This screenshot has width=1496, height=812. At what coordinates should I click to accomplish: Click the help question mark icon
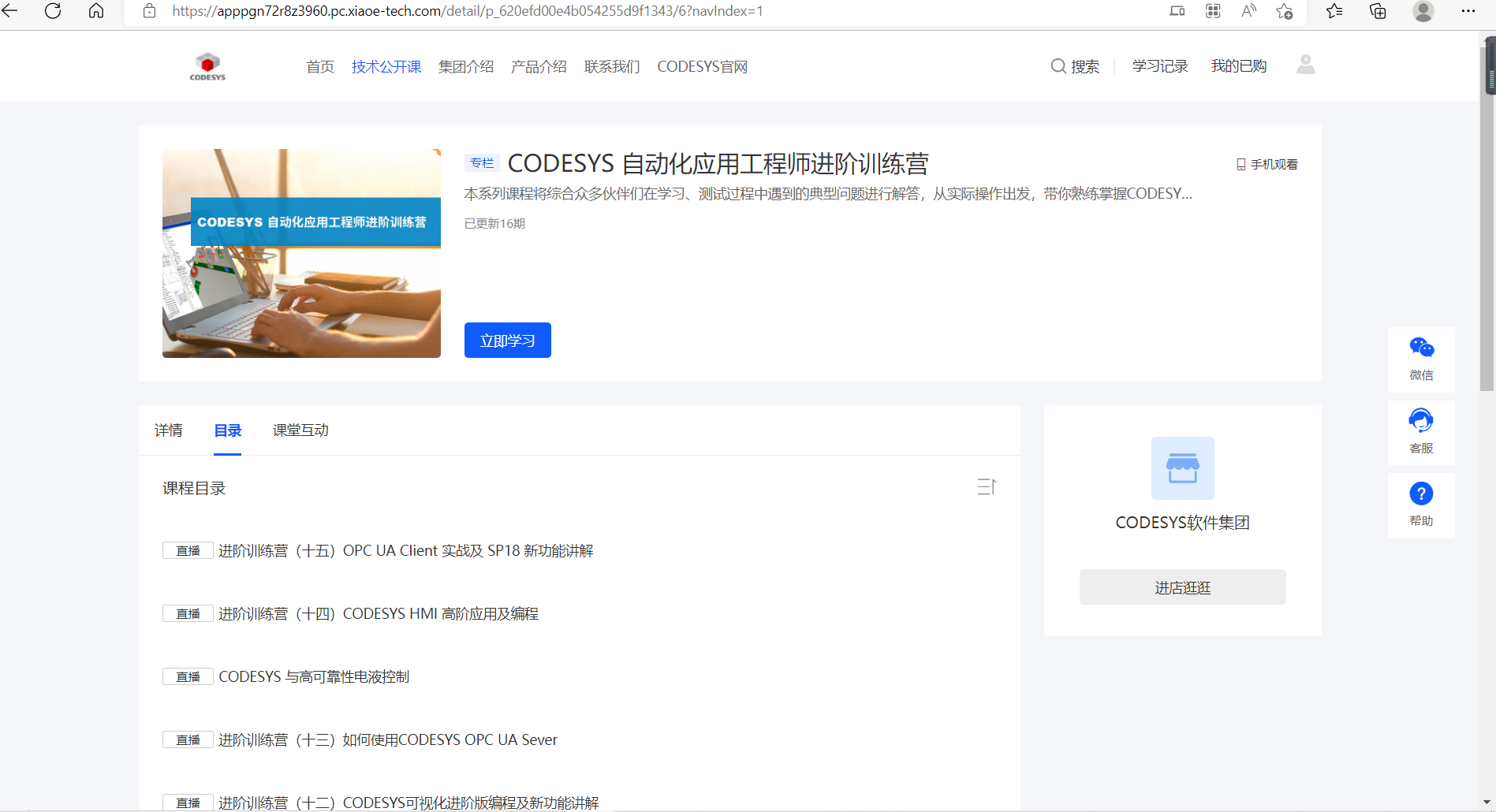(1420, 494)
